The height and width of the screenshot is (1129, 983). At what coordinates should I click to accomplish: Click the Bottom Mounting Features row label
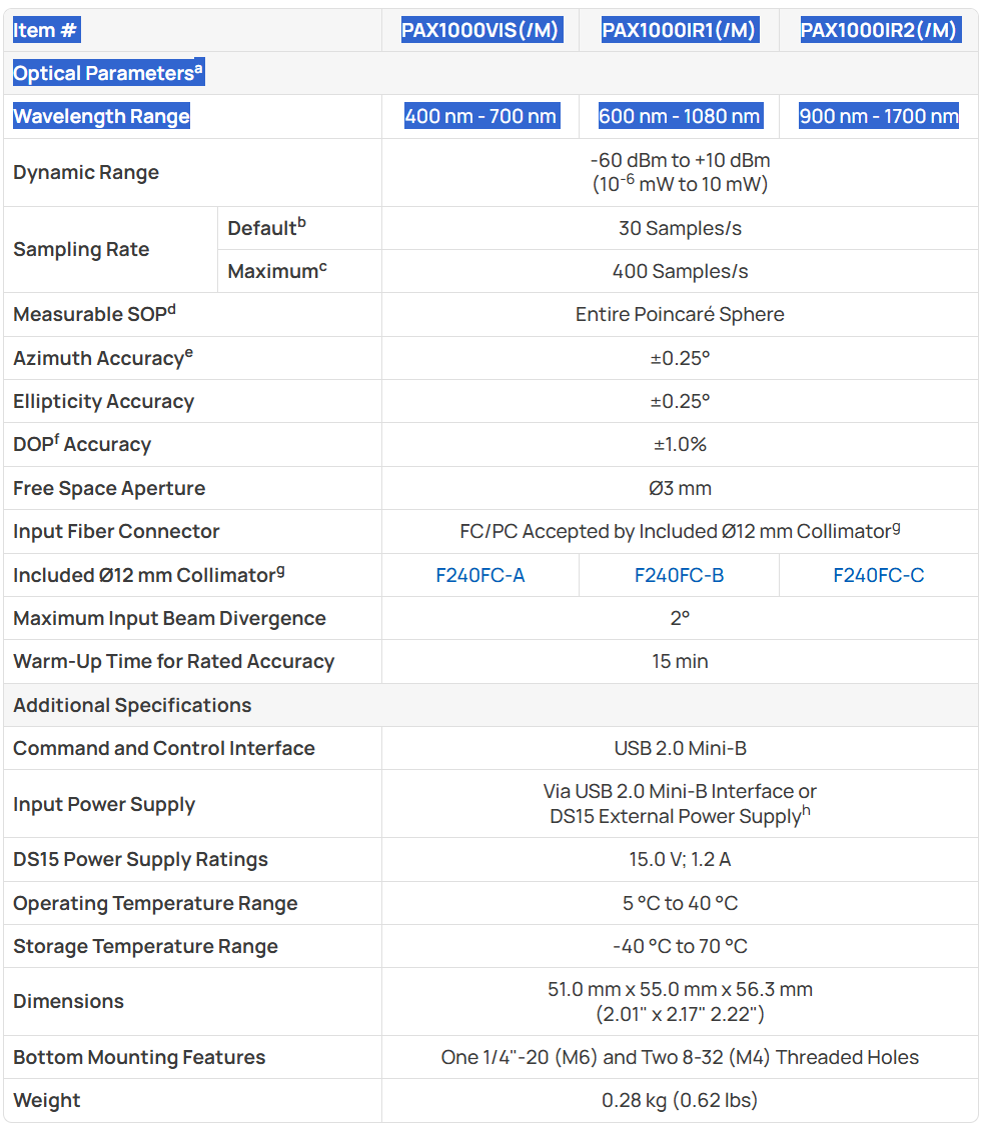click(139, 1057)
